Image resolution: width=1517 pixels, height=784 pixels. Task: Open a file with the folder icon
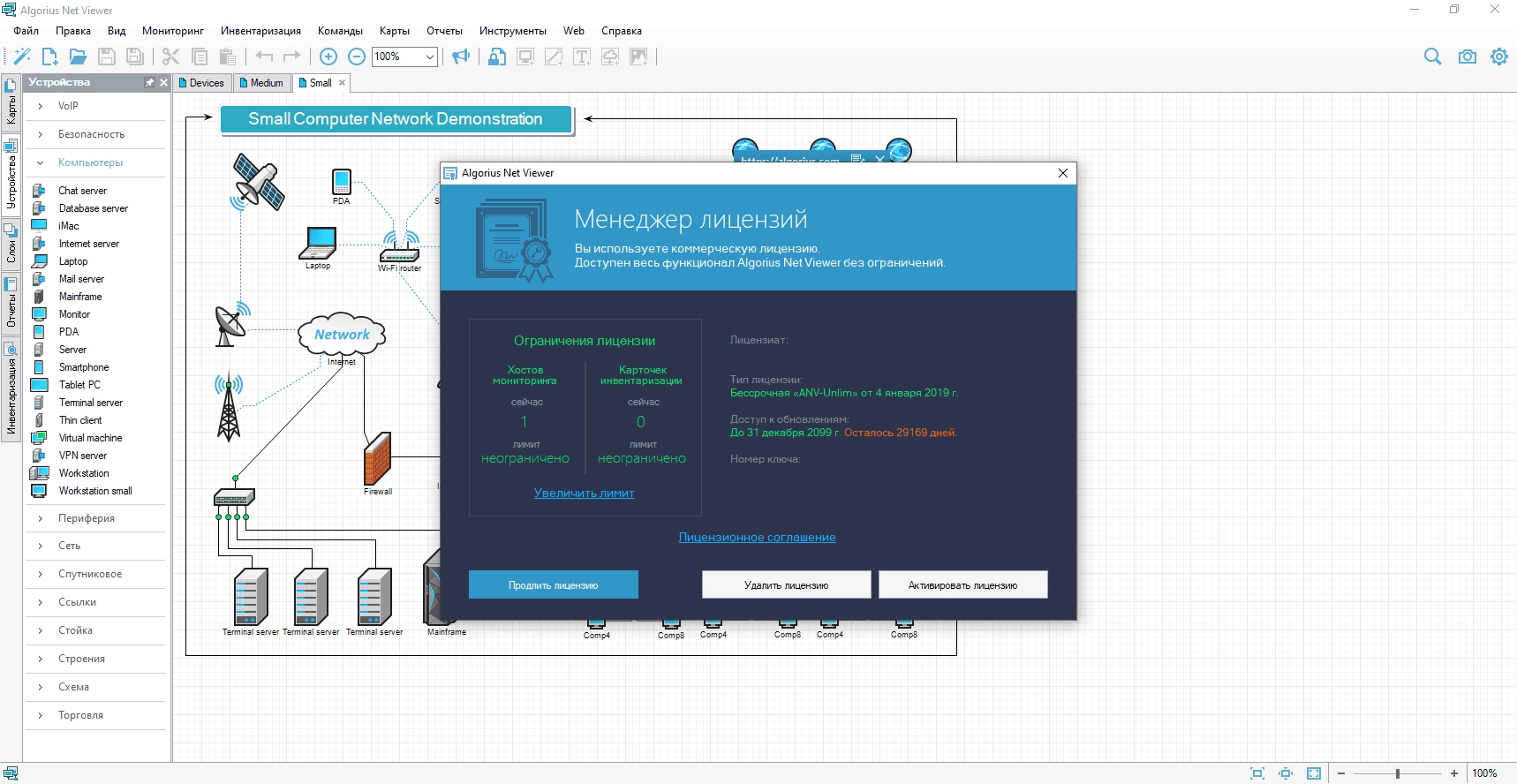pos(78,57)
